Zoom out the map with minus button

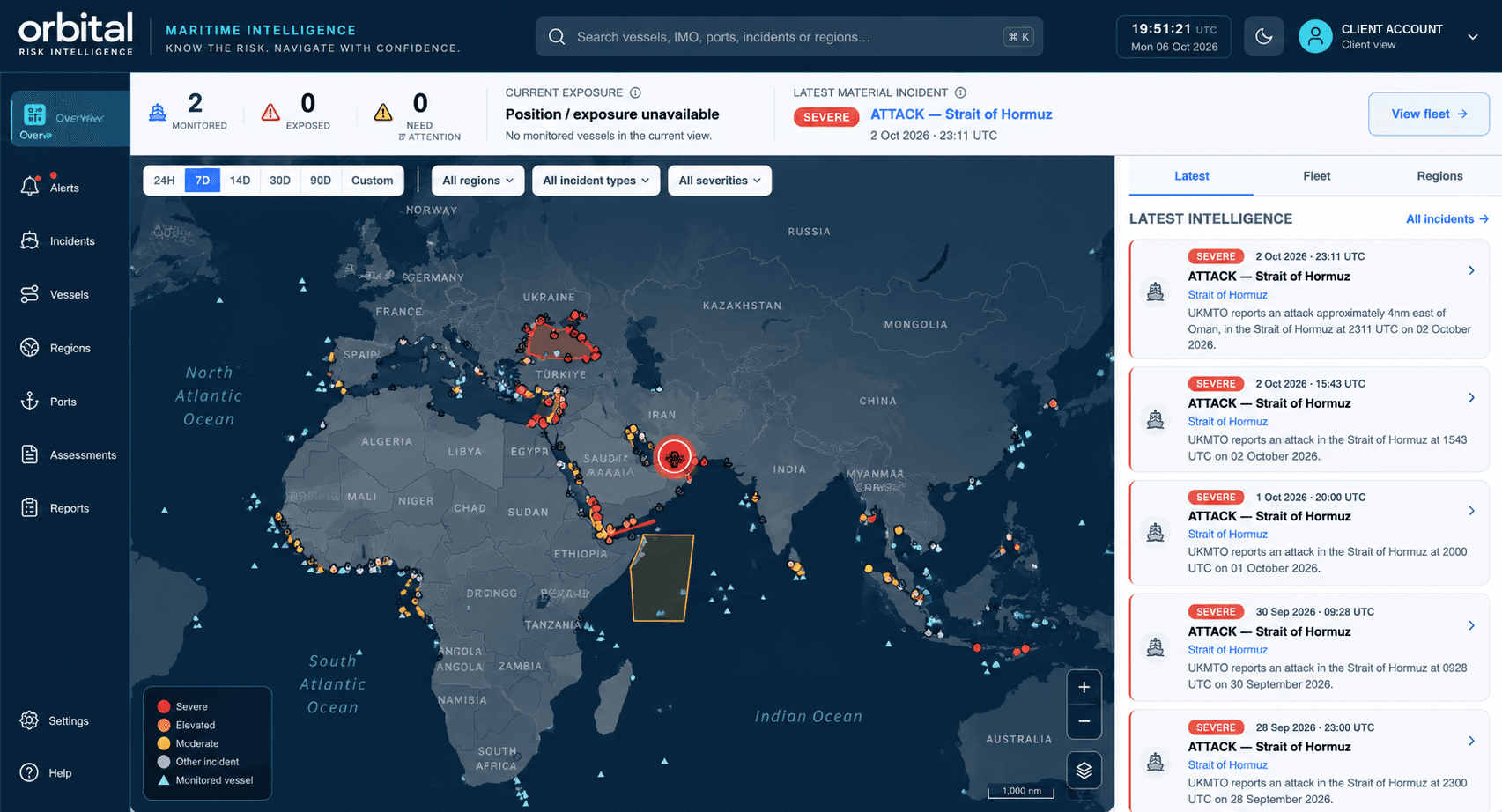point(1084,721)
